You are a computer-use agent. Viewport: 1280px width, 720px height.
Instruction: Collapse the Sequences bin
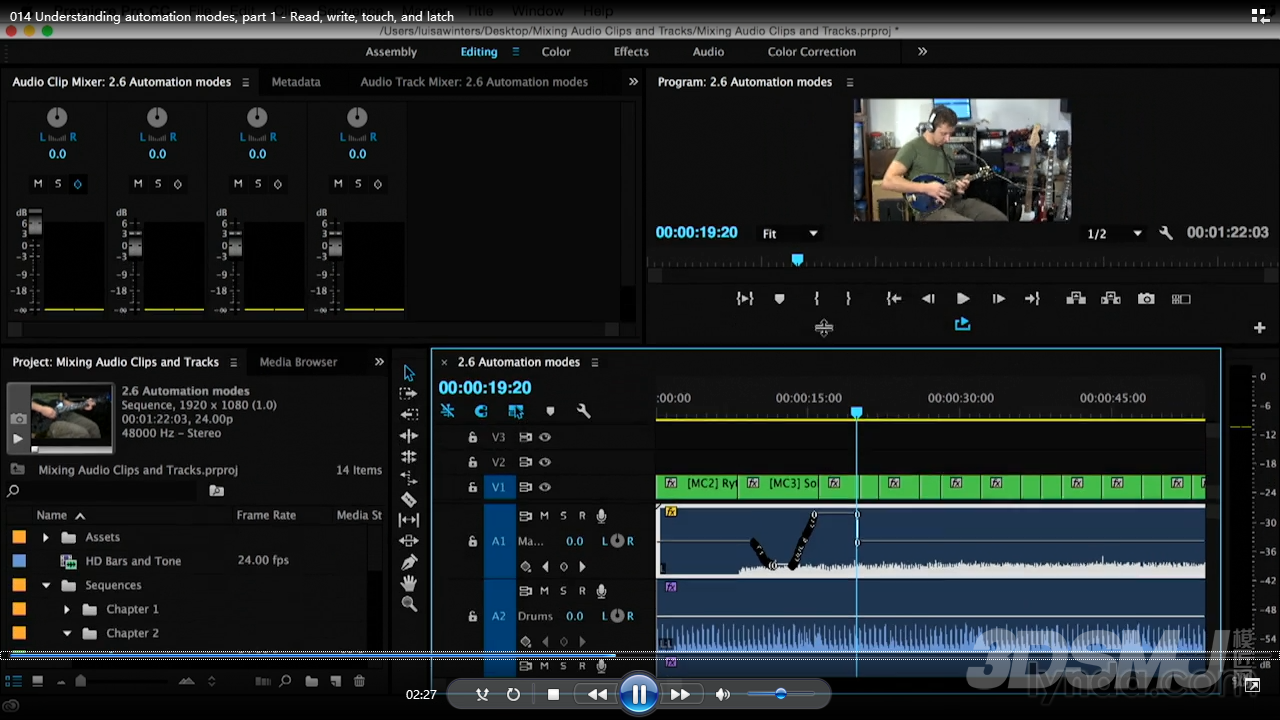coord(45,585)
